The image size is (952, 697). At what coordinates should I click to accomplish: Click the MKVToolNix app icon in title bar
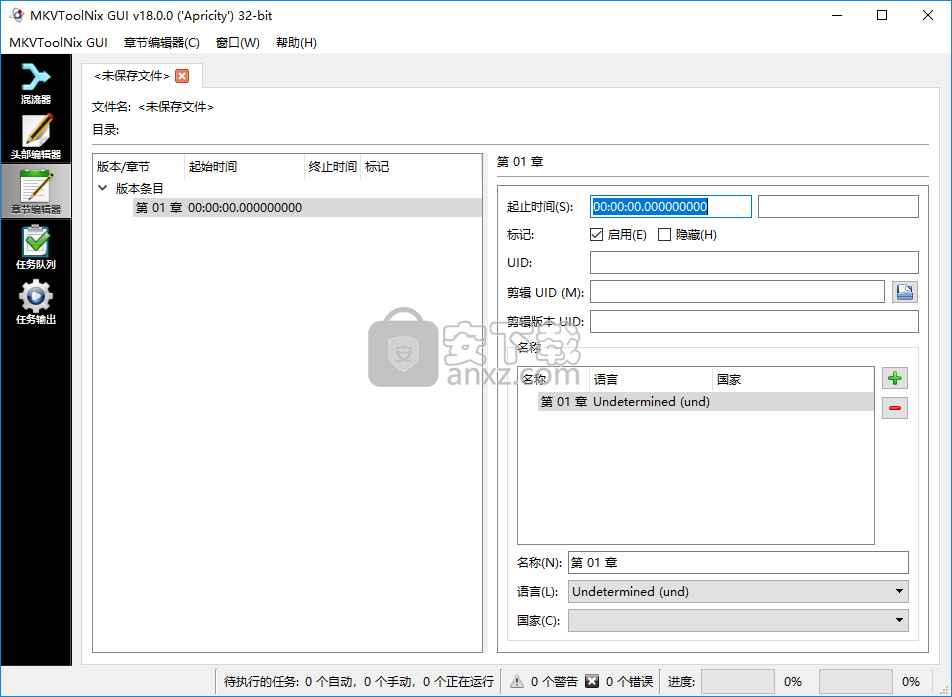(16, 15)
